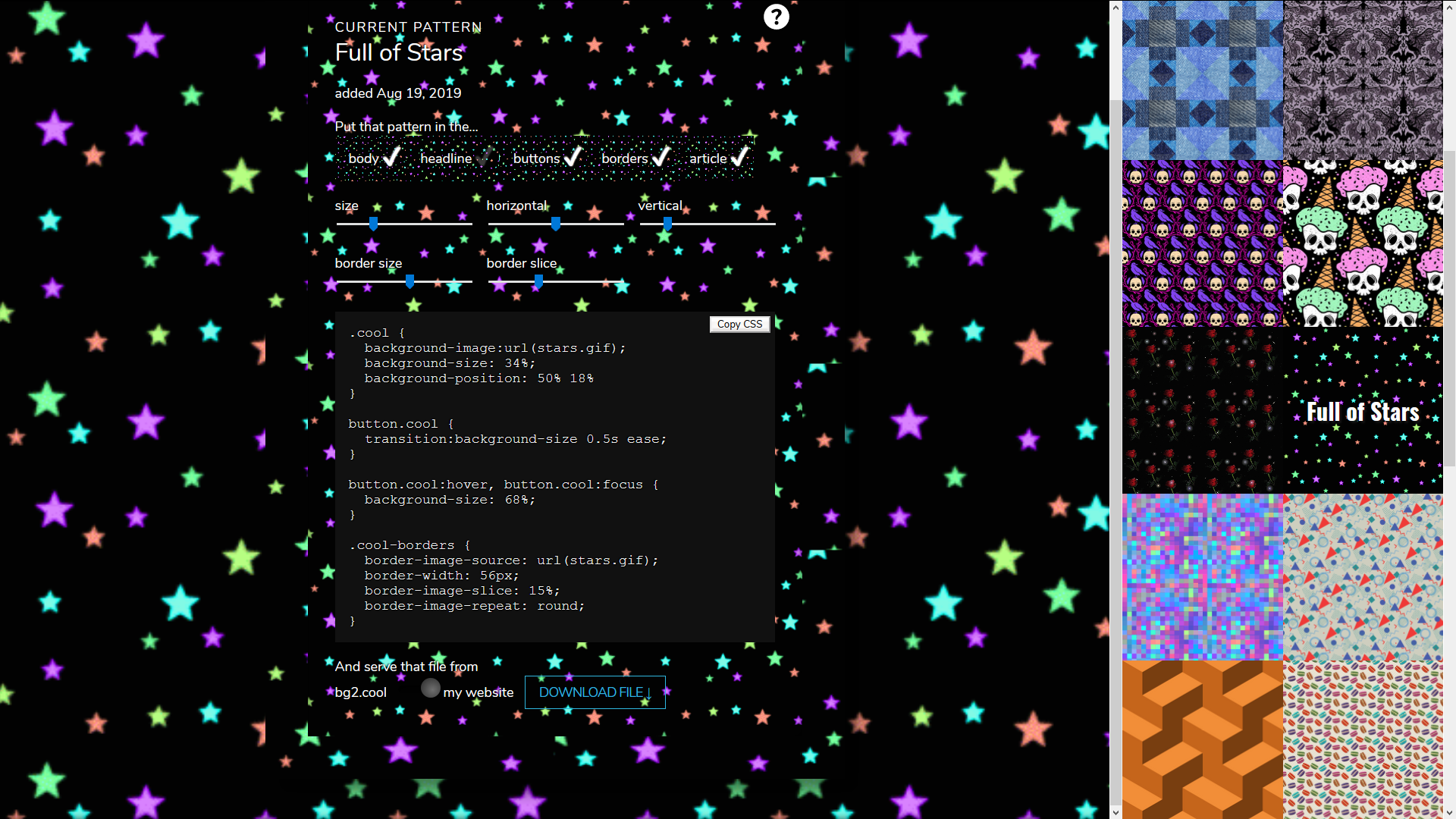The width and height of the screenshot is (1456, 819).
Task: Pick the red roses on black pattern
Action: pos(1202,410)
